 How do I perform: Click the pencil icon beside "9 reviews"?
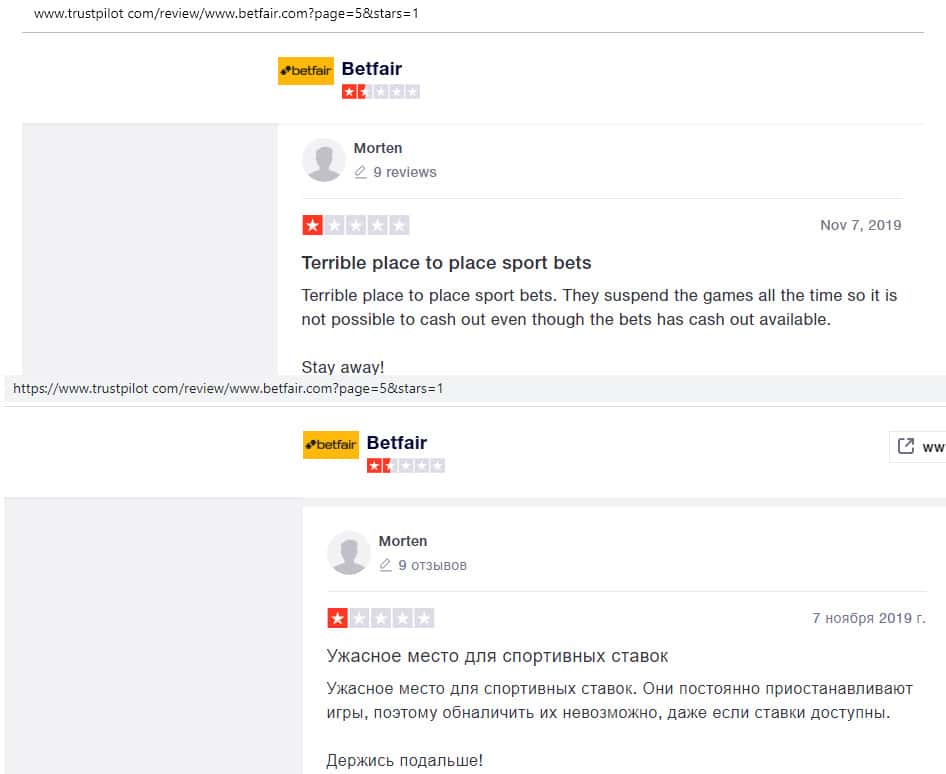point(361,172)
